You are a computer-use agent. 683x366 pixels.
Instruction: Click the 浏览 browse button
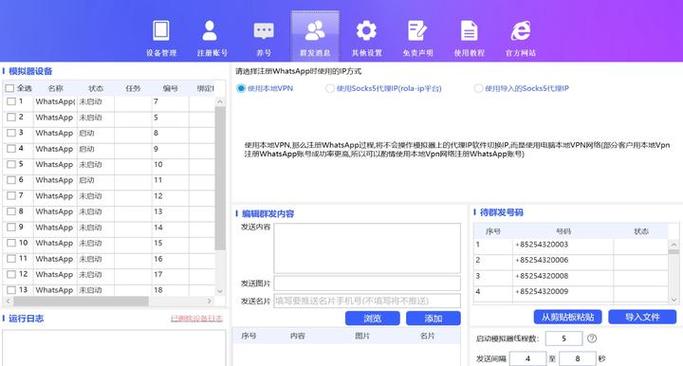[372, 318]
